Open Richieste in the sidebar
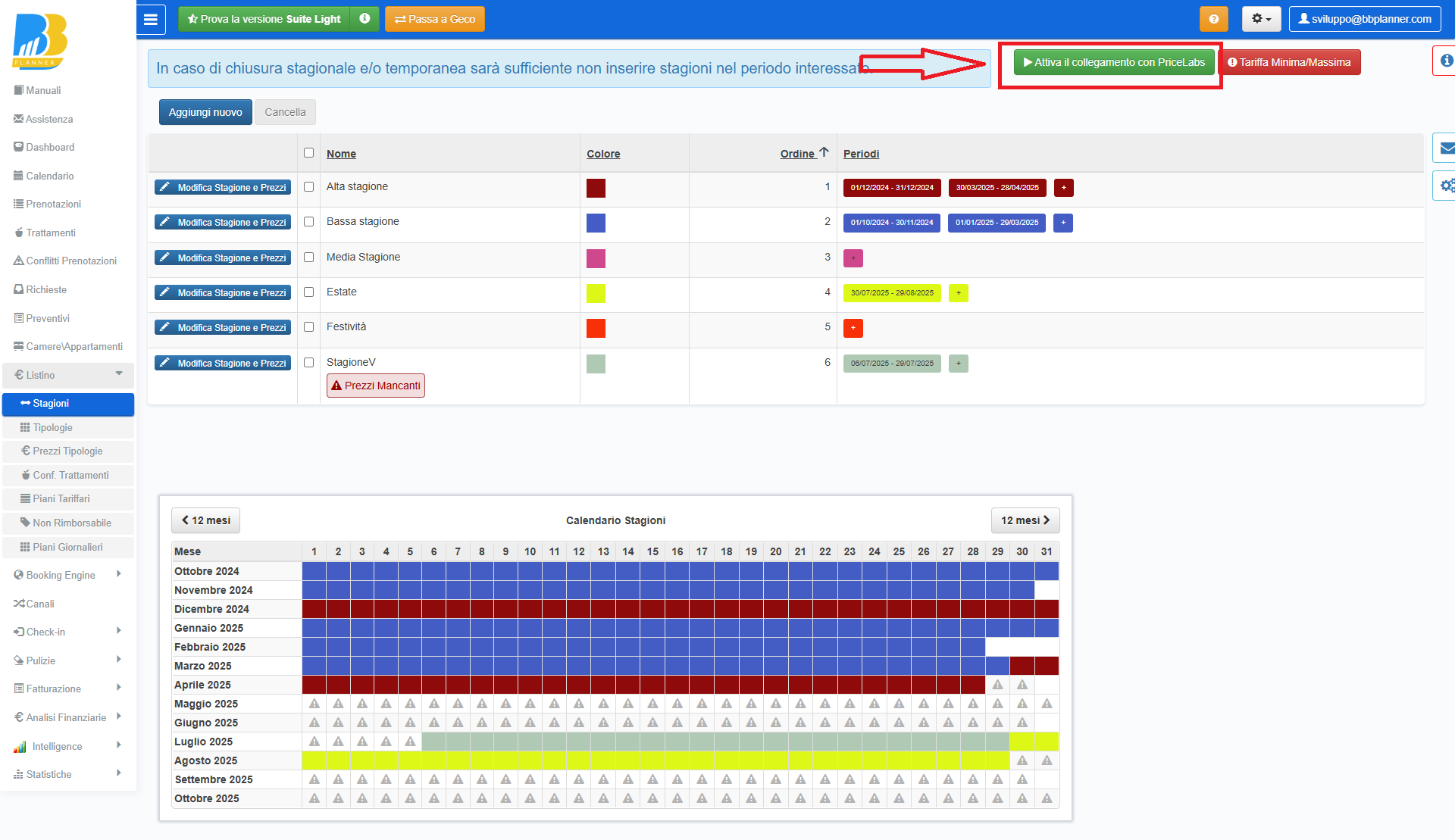 40,289
